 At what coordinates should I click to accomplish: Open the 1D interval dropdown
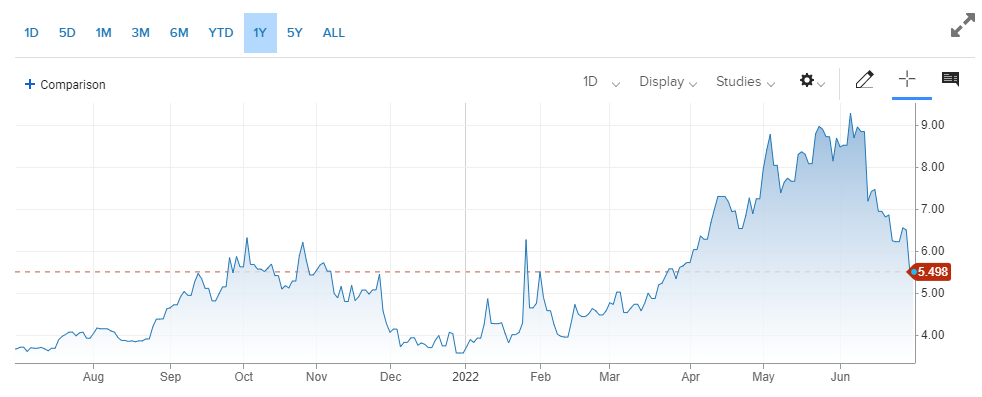(601, 81)
